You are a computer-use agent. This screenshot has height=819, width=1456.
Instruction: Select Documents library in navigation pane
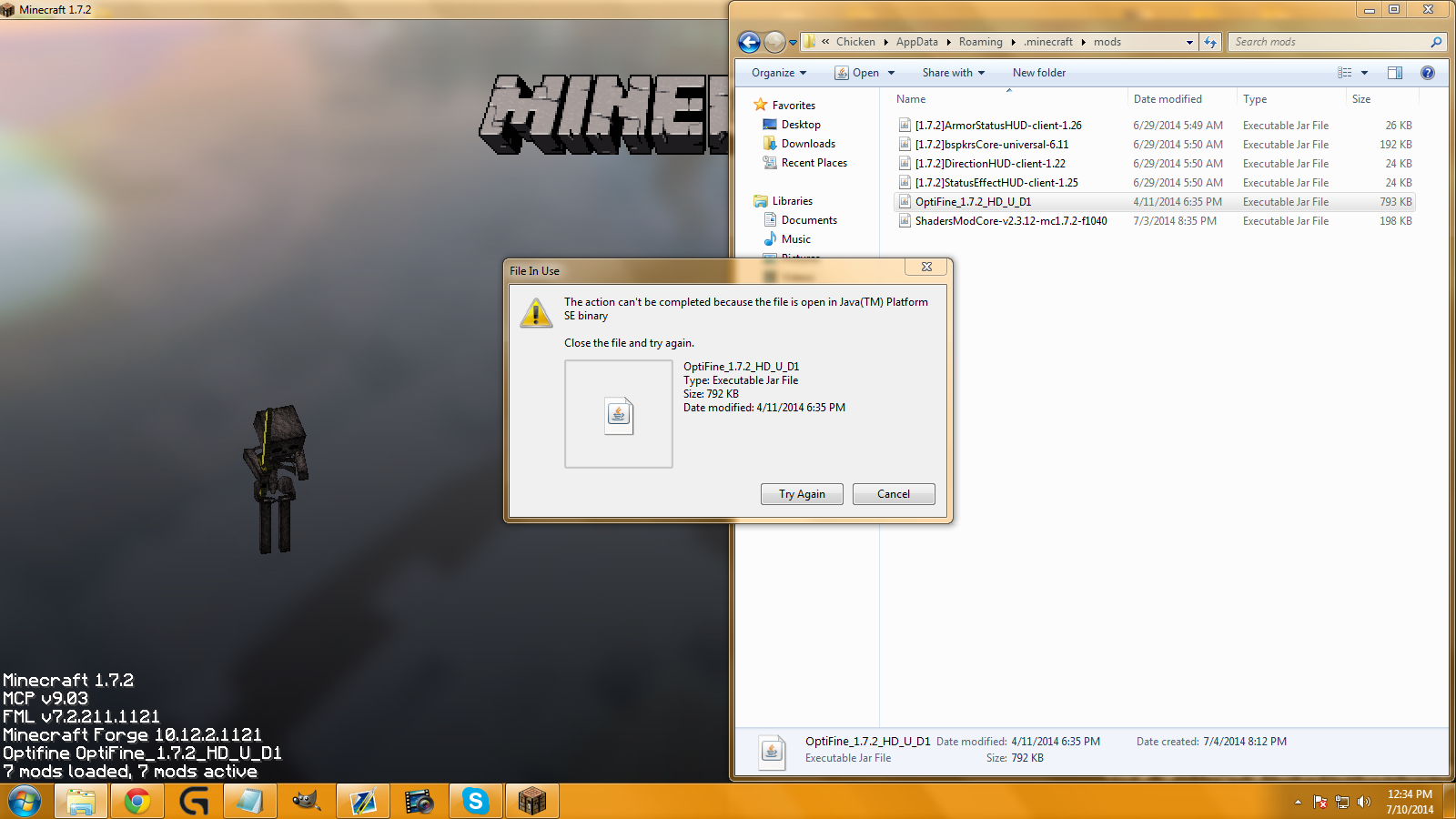809,220
